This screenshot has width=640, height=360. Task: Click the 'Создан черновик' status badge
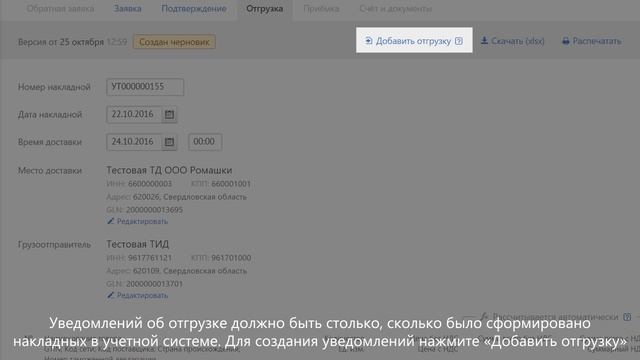pyautogui.click(x=174, y=42)
